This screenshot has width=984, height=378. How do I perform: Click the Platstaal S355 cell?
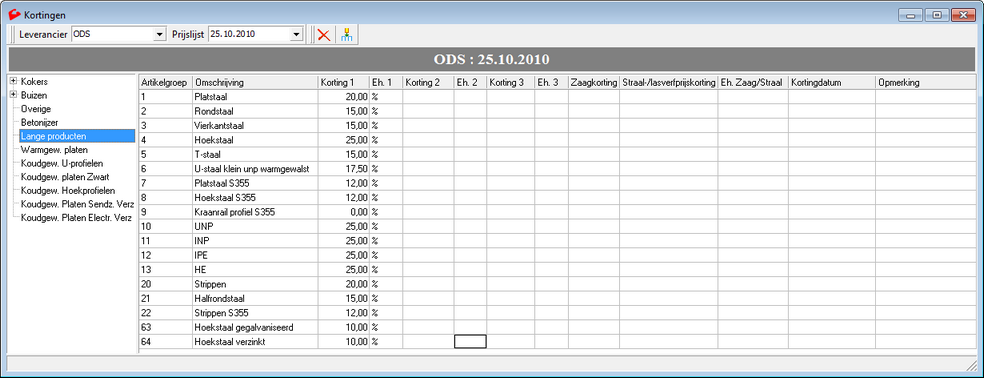point(255,183)
